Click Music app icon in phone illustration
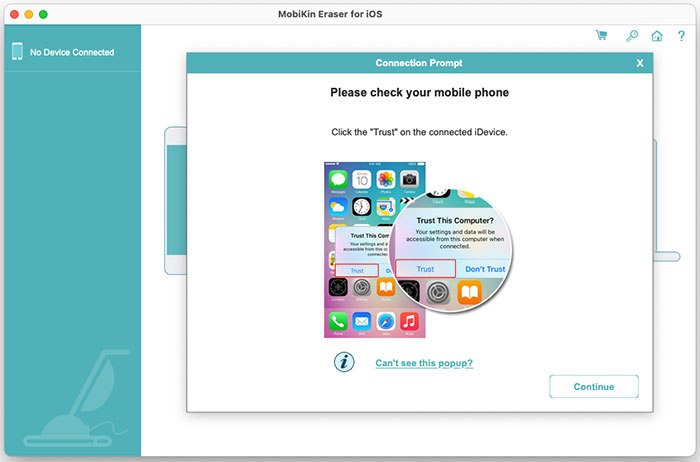Image resolution: width=700 pixels, height=462 pixels. [408, 322]
